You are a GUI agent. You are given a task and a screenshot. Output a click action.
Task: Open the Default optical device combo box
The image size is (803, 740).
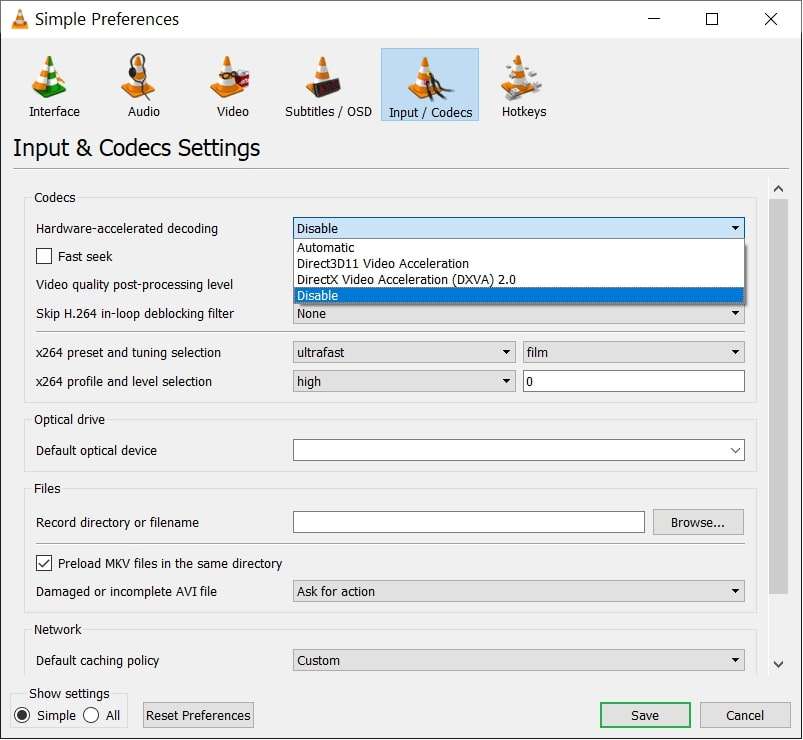518,450
